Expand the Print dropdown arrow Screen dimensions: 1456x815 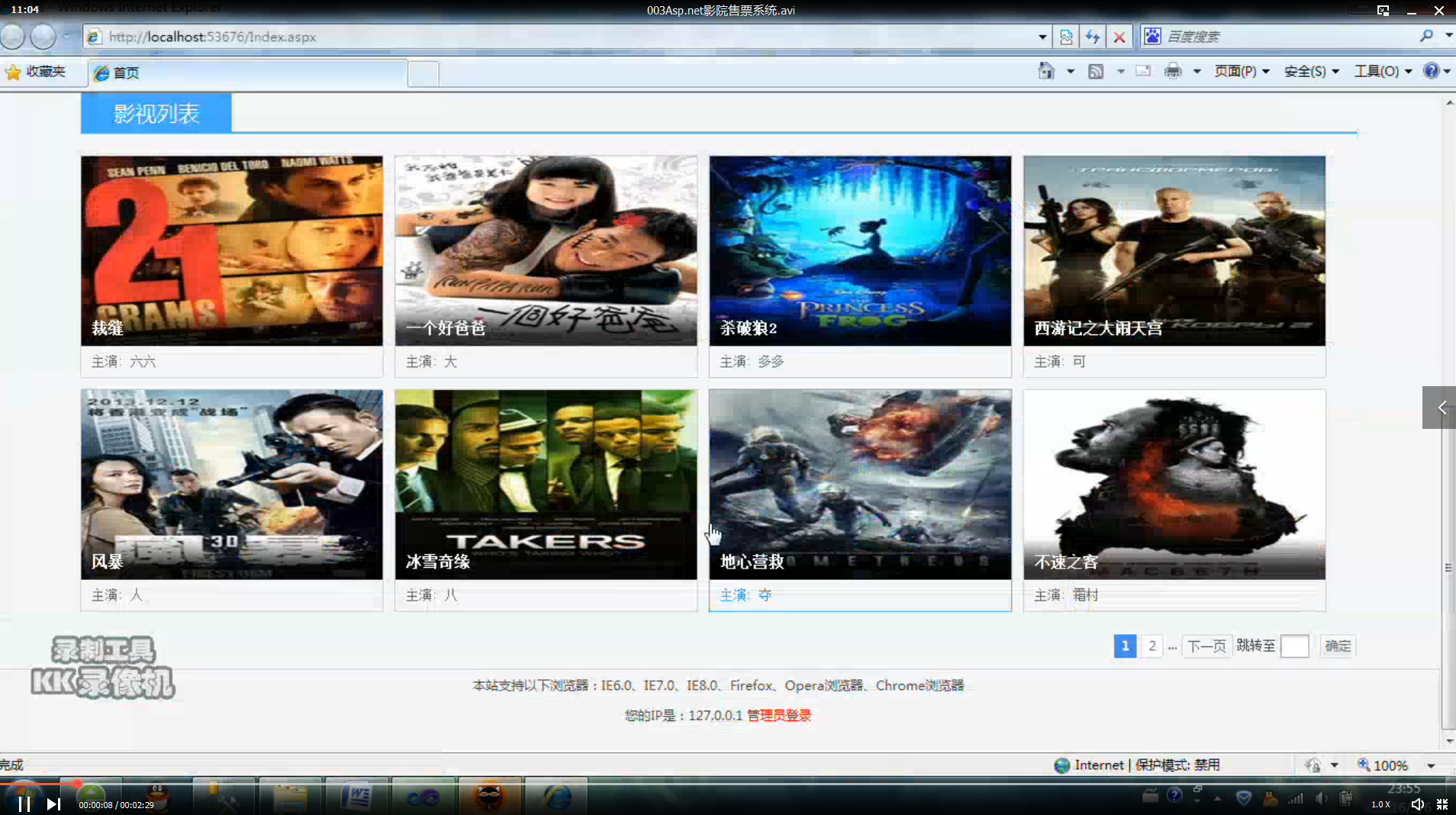pos(1197,72)
